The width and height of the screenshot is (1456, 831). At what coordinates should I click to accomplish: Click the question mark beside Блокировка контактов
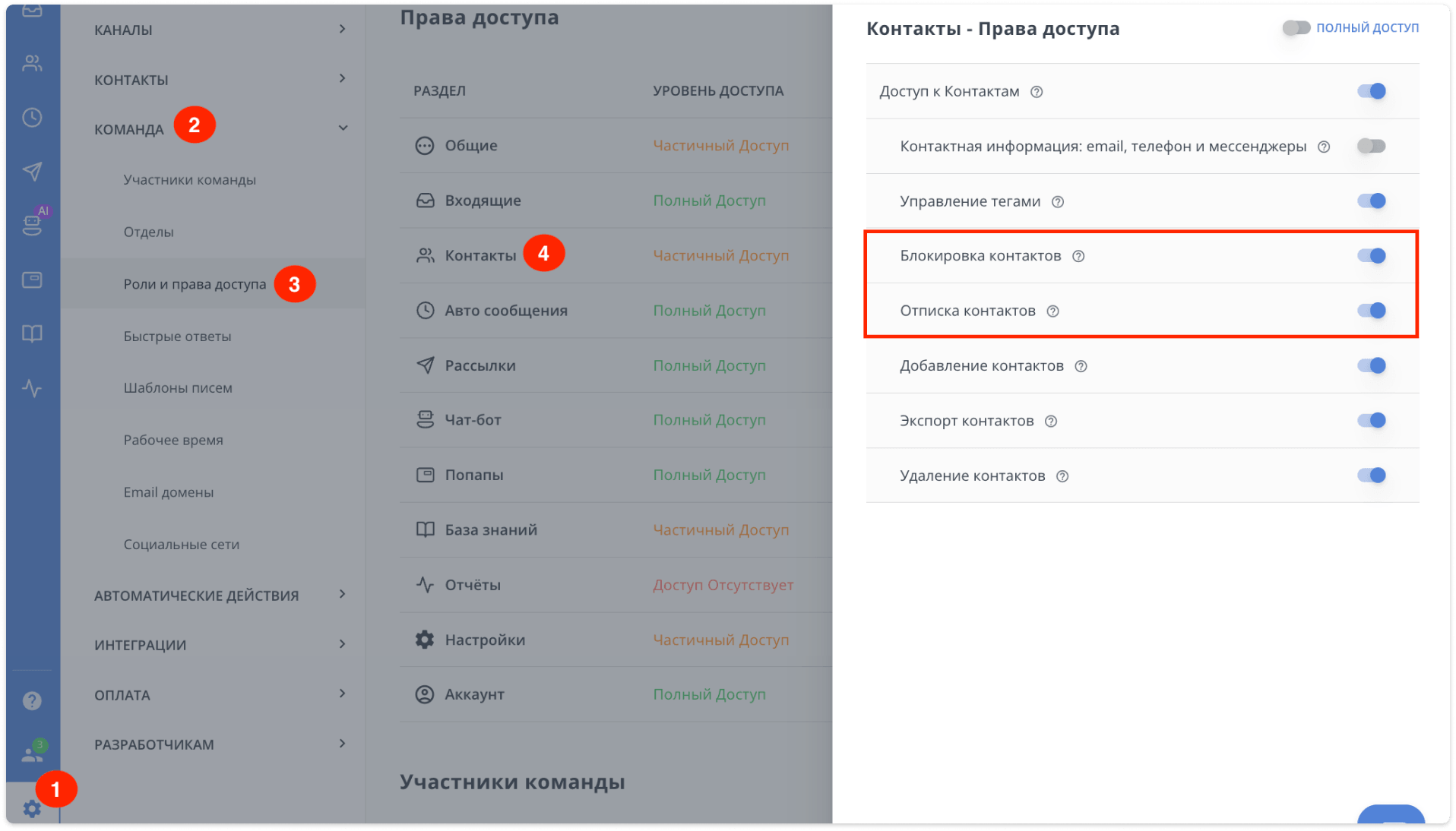[1079, 256]
